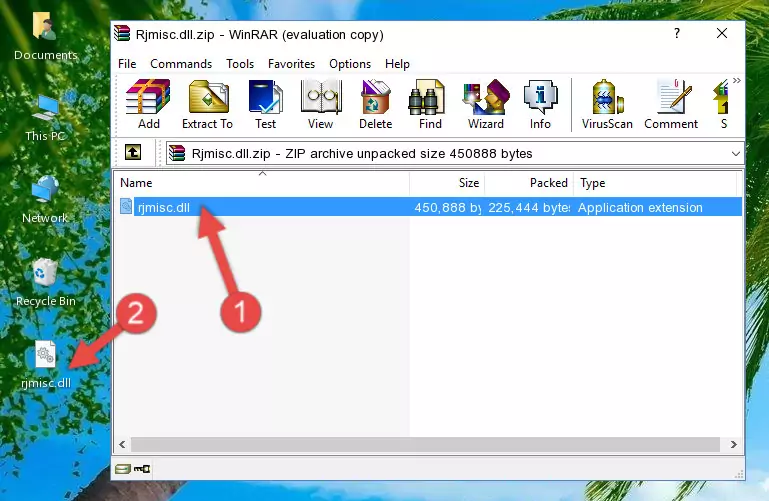The image size is (769, 501).
Task: Sort by the Size column header
Action: (447, 183)
